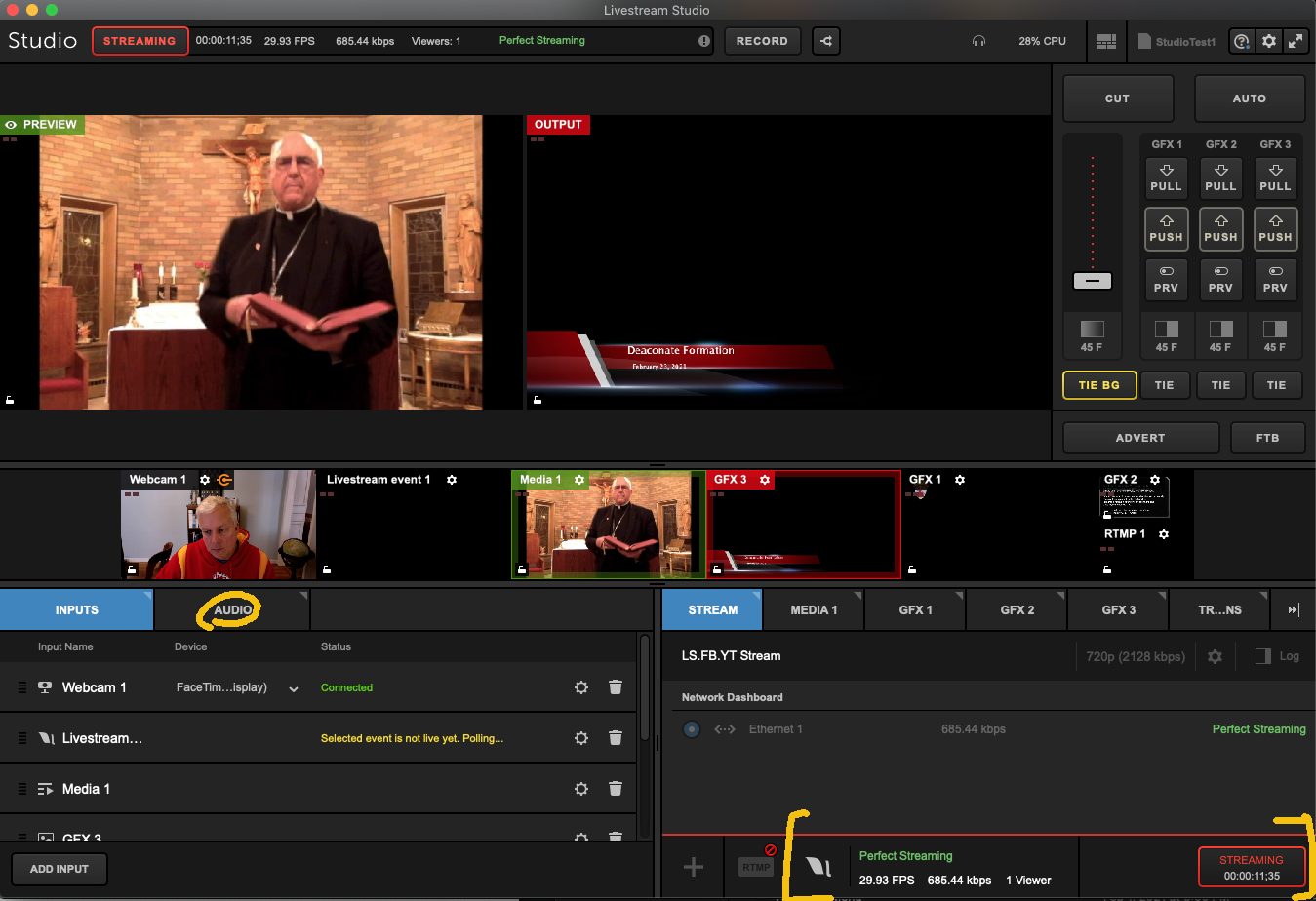Screen dimensions: 1316x901
Task: Open the help menu icon
Action: coord(1241,41)
